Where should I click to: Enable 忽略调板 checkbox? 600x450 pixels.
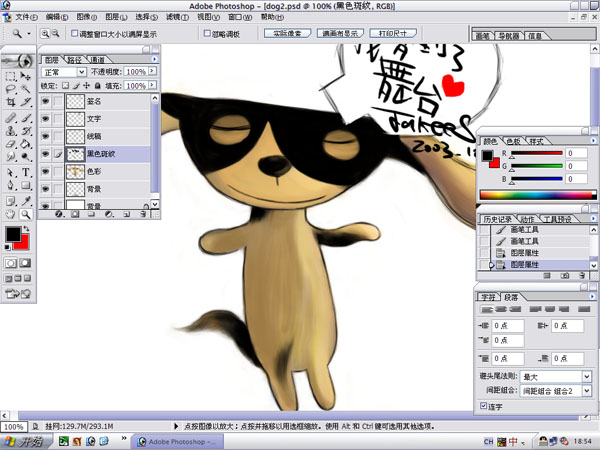tap(207, 34)
